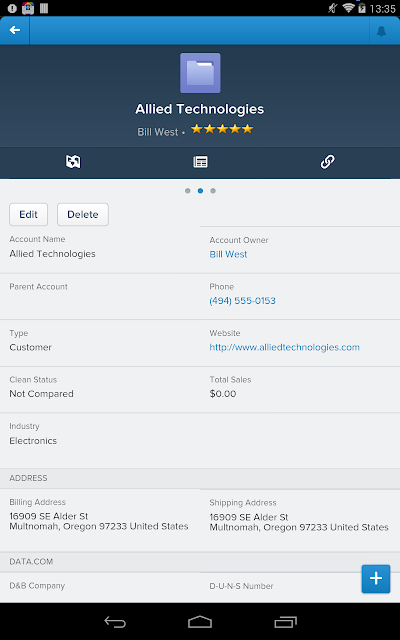Tap the Shipping Address text block
400x640 pixels.
299,522
